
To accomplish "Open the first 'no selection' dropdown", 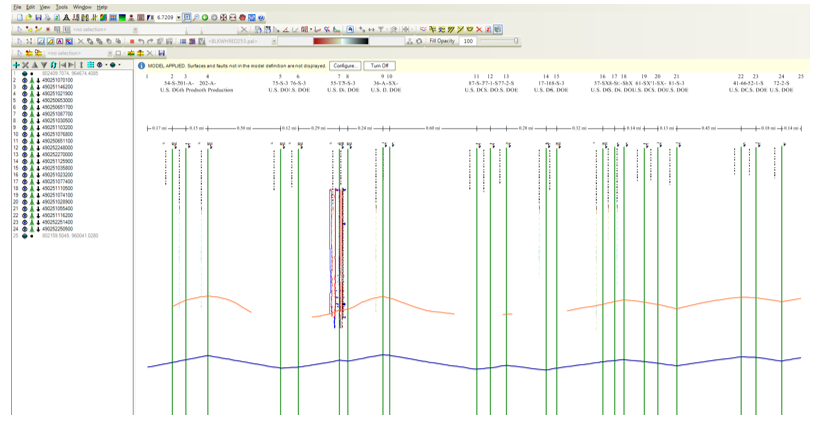I will (136, 29).
